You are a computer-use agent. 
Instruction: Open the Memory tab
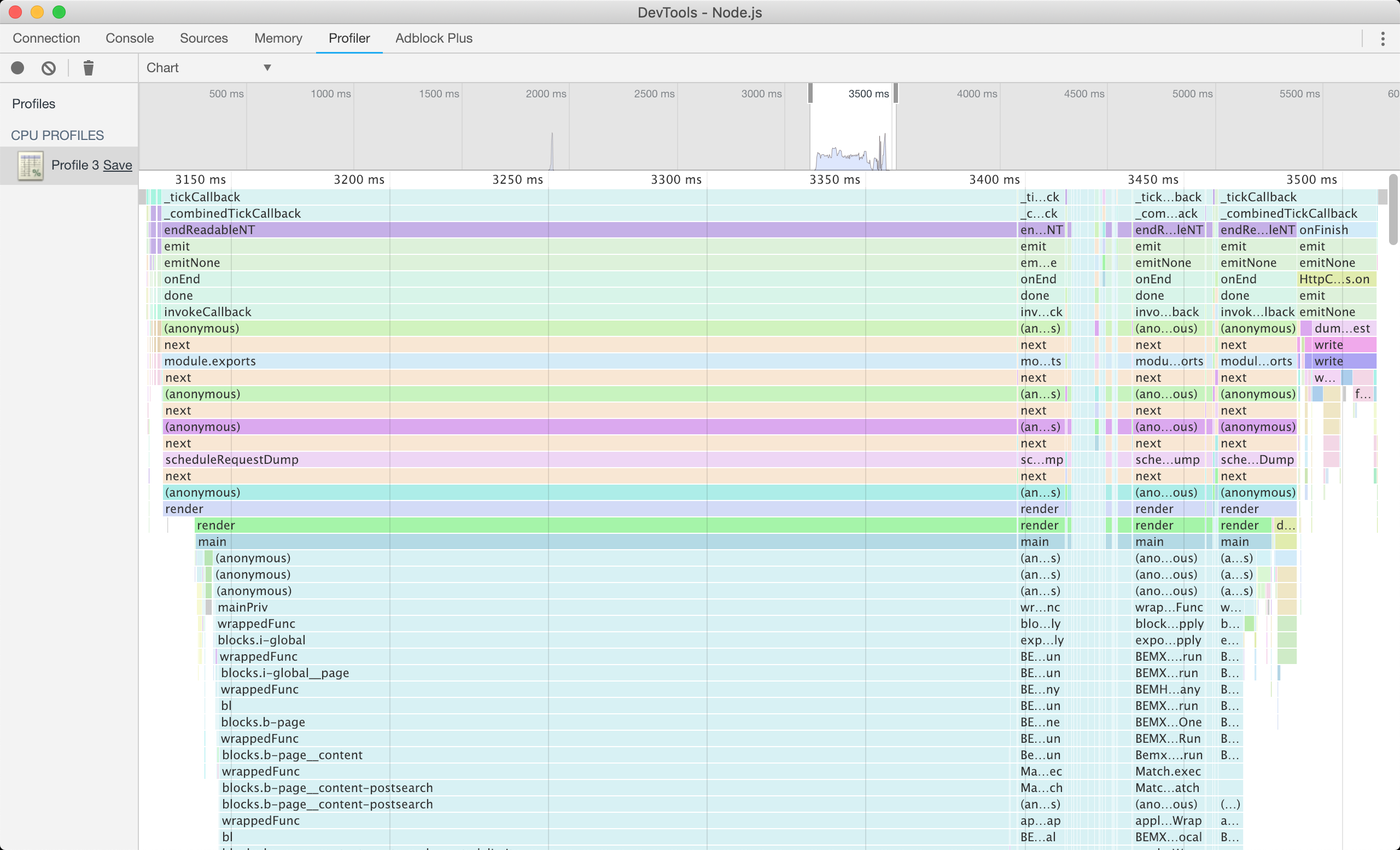pos(278,38)
